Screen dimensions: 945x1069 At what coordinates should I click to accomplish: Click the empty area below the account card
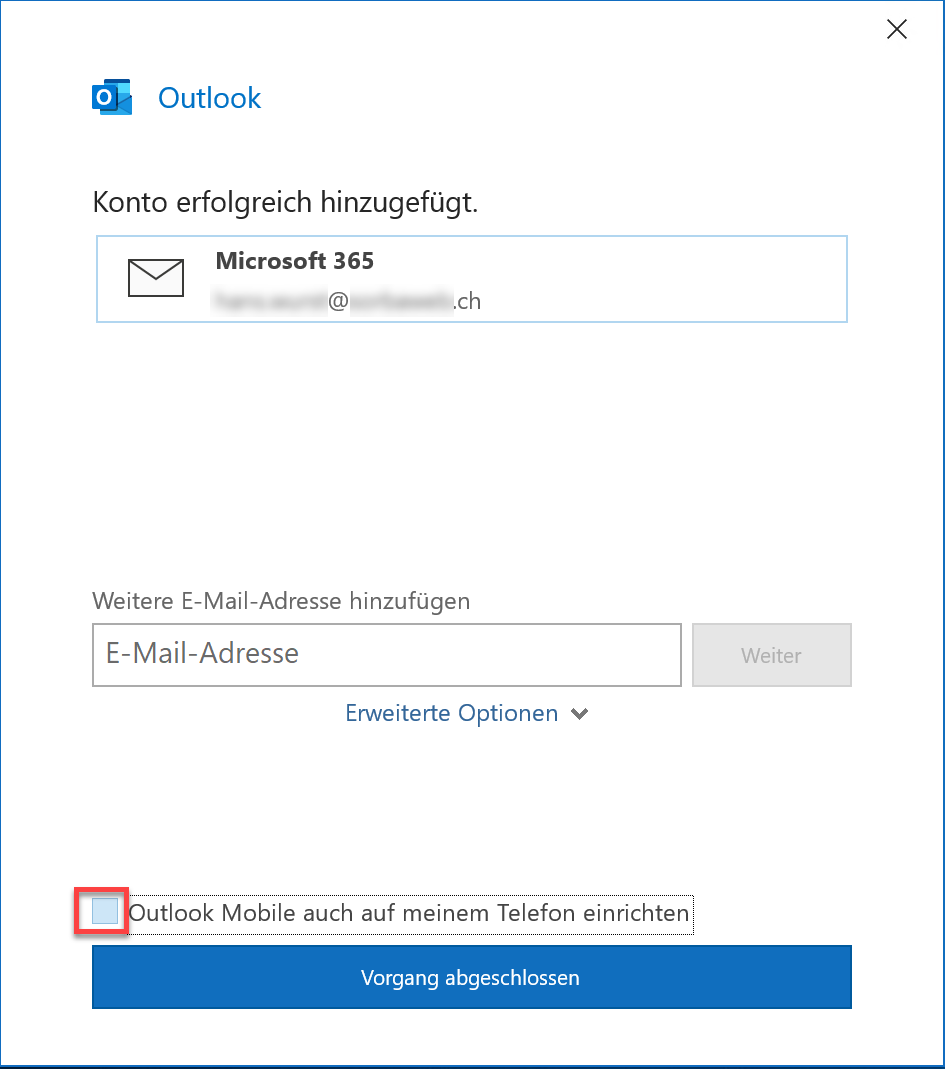472,450
